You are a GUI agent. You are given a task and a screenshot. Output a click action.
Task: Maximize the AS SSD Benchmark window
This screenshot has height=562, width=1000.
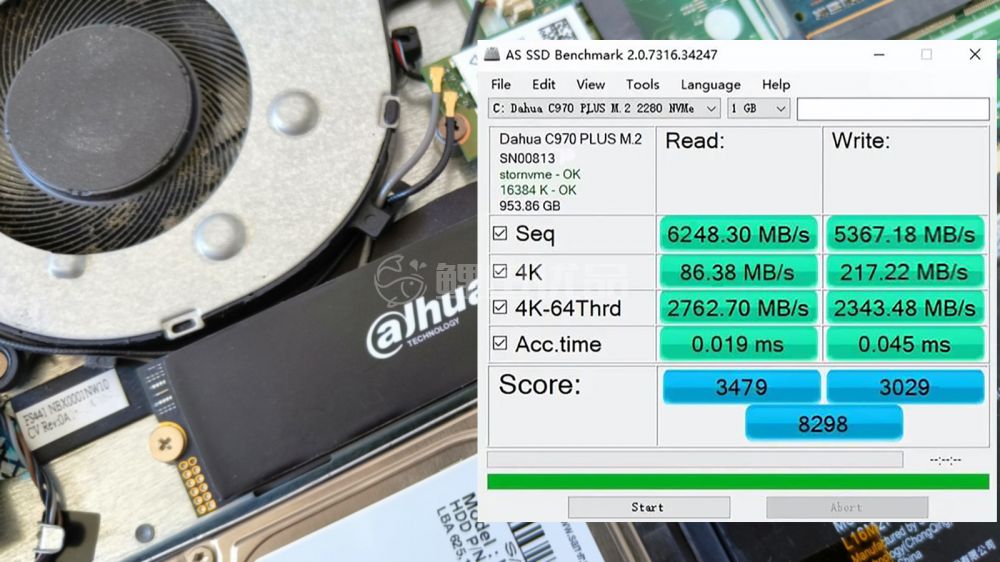[x=926, y=55]
